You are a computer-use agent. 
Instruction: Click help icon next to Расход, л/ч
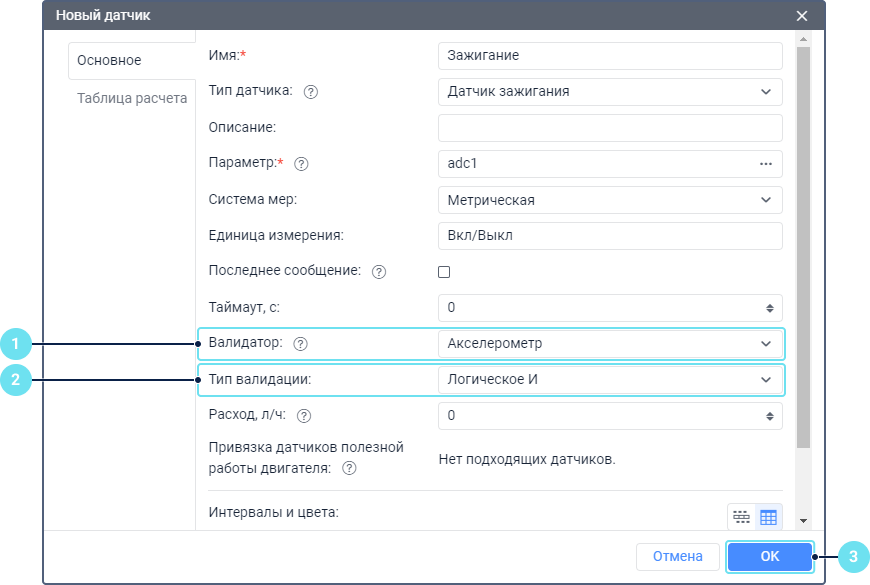(x=304, y=415)
